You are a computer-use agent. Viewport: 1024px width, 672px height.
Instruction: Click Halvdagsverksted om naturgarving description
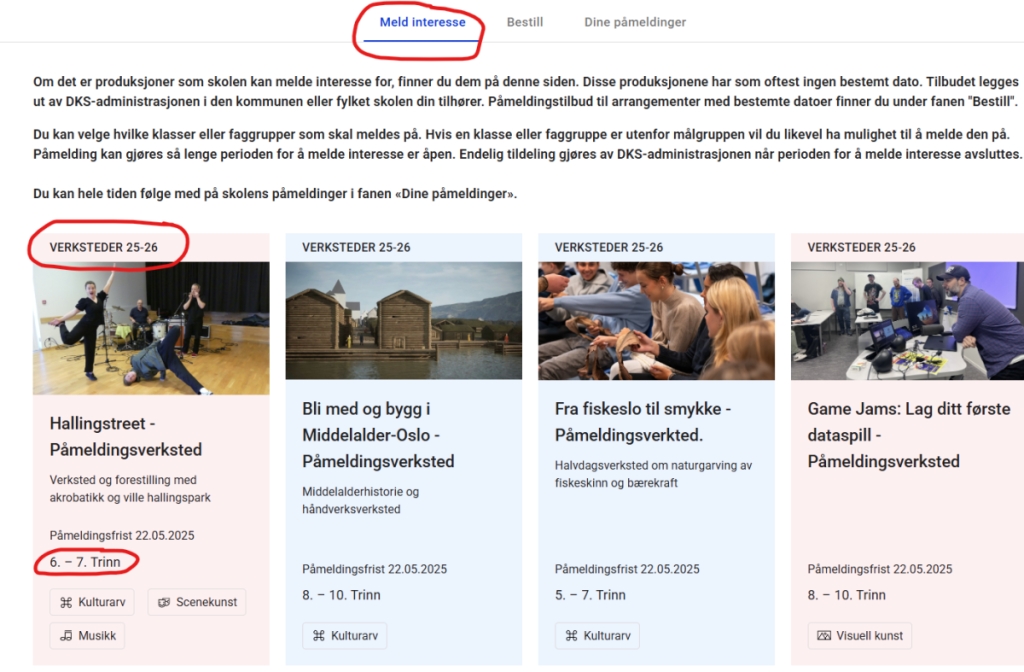(x=653, y=474)
